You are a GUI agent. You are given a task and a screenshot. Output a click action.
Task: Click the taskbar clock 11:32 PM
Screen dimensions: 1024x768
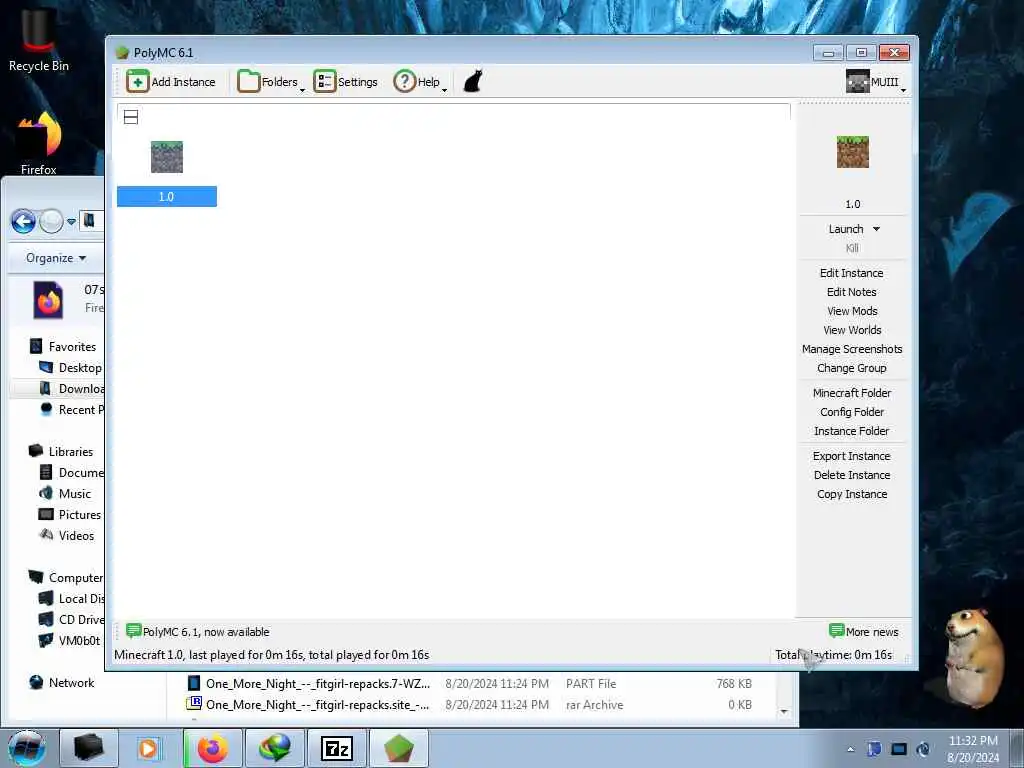coord(973,741)
